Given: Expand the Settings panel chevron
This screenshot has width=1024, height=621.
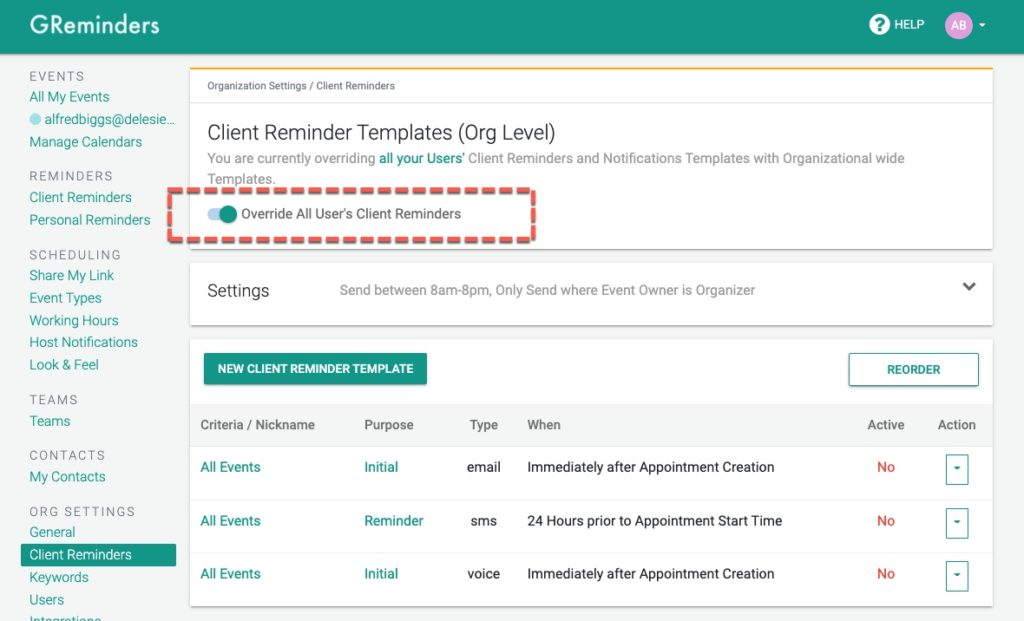Looking at the screenshot, I should [x=969, y=287].
